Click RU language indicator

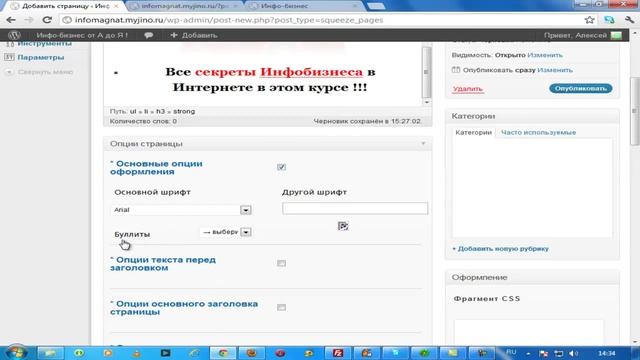pyautogui.click(x=511, y=352)
